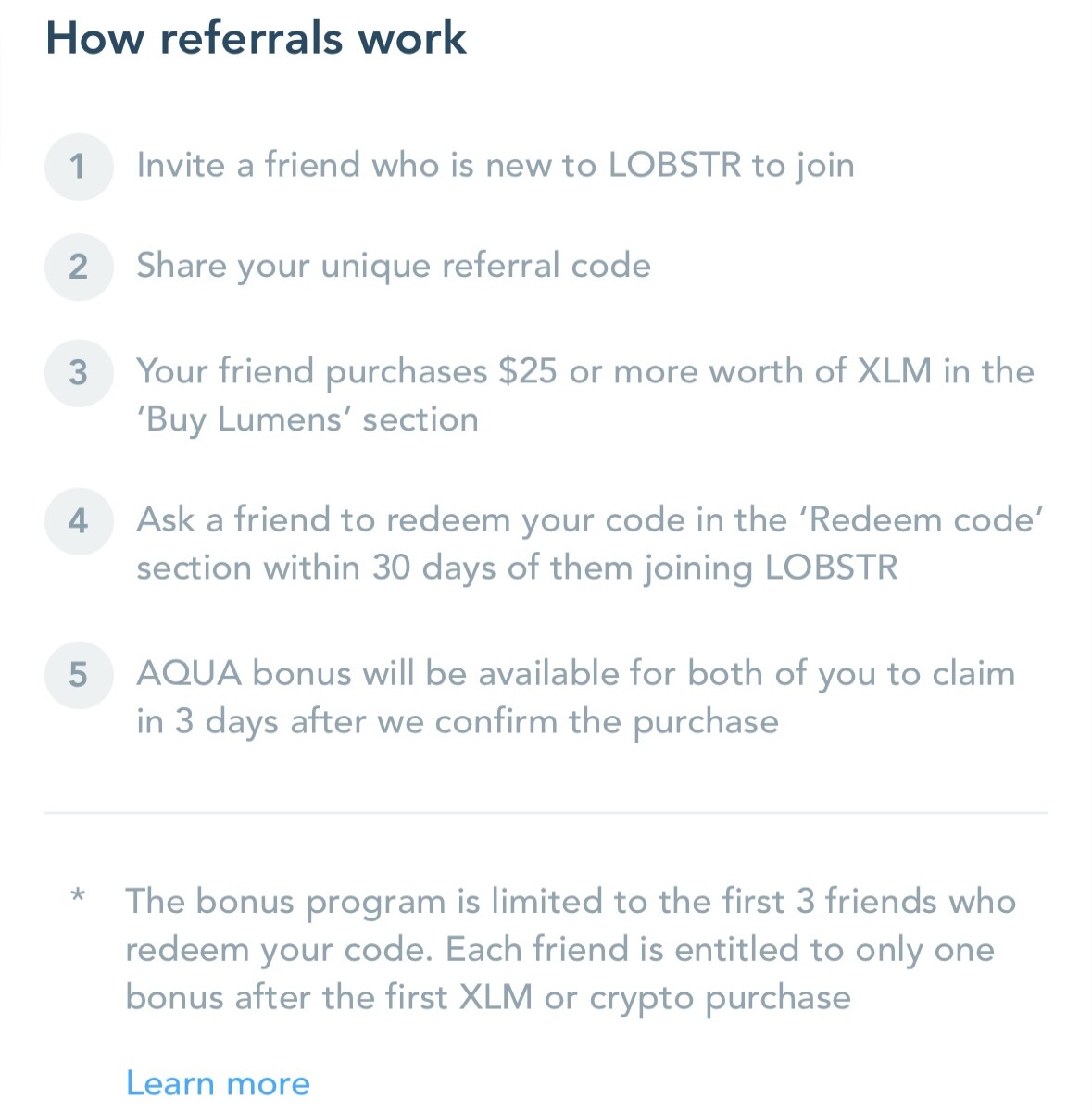Click the horizontal divider above the footnote
Image resolution: width=1092 pixels, height=1111 pixels.
[546, 813]
